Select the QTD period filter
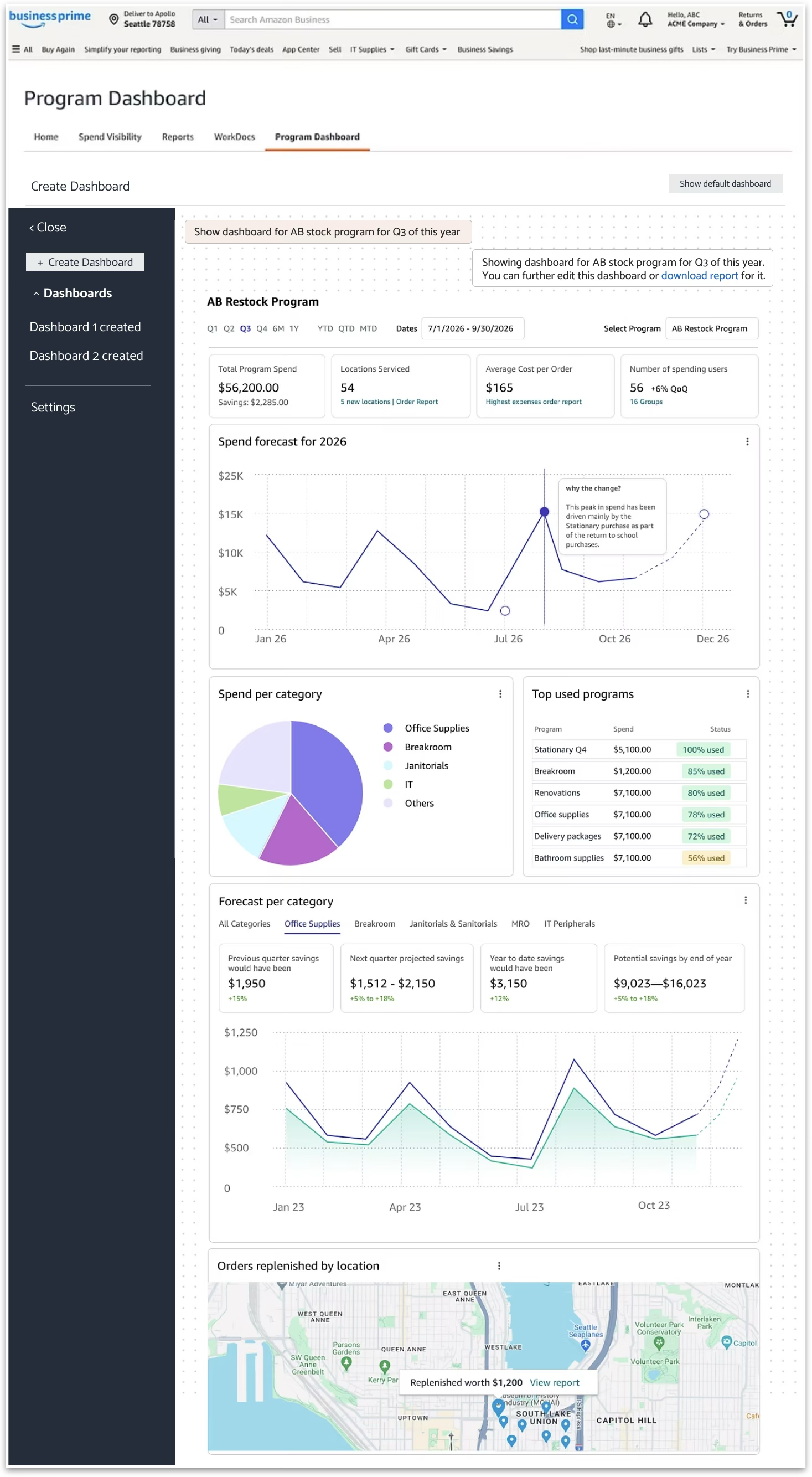 coord(346,328)
